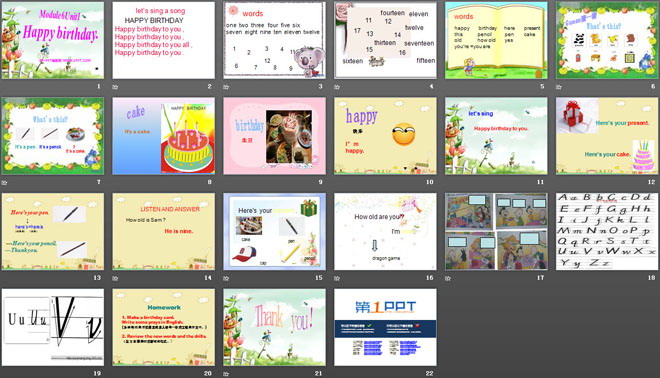Select the words book slide 5
Viewport: 660px width, 378px height.
pos(496,40)
